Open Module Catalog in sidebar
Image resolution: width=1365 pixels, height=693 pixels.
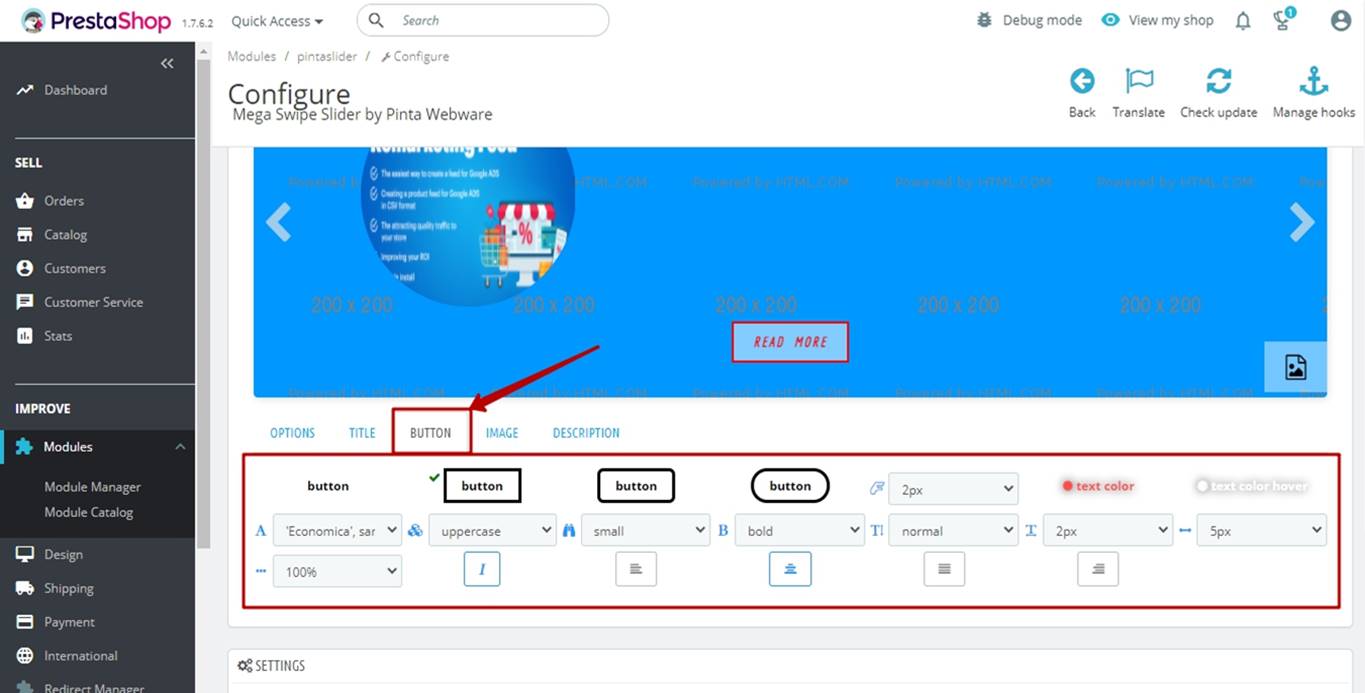click(88, 512)
